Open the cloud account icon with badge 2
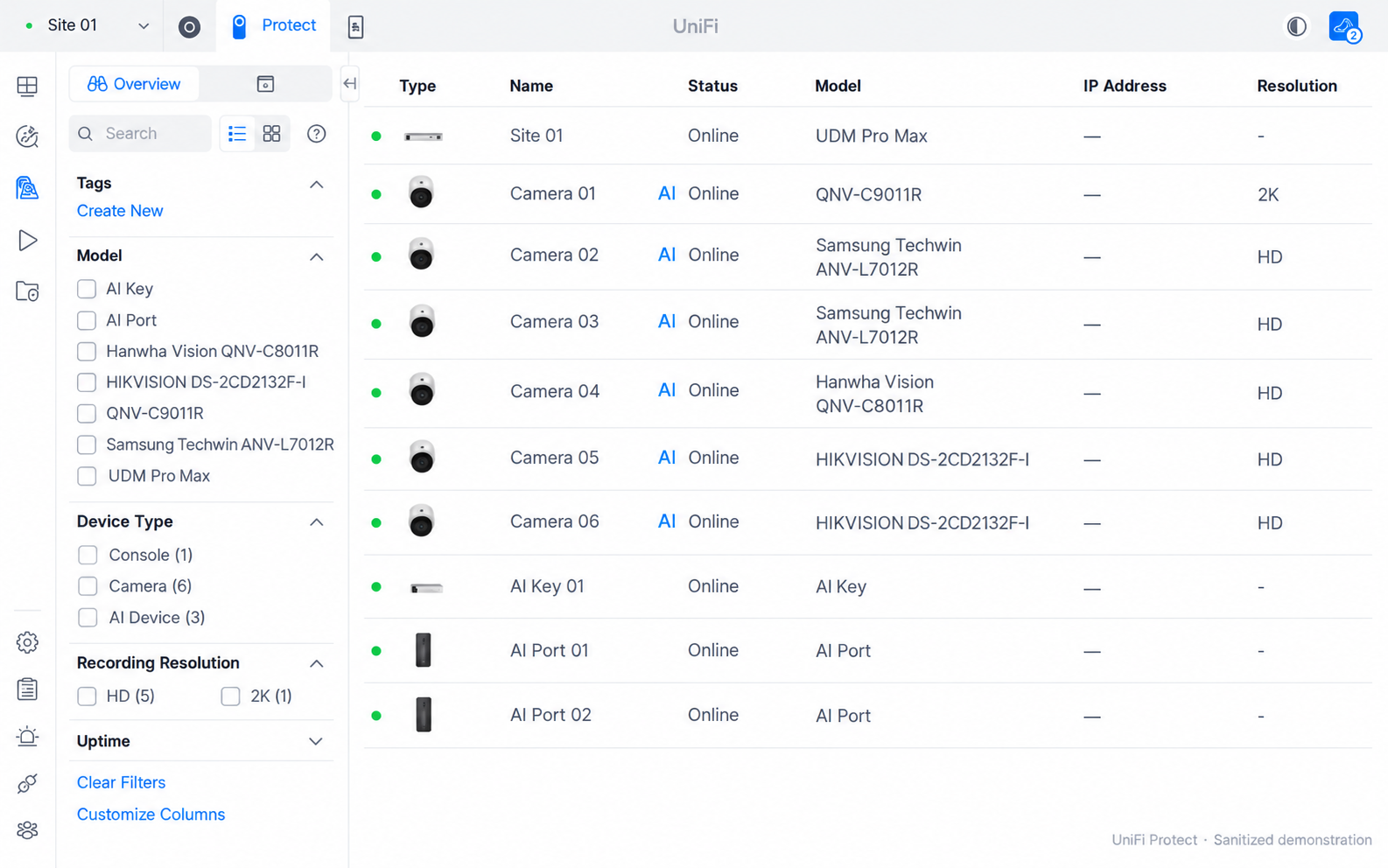This screenshot has width=1388, height=868. (x=1345, y=26)
